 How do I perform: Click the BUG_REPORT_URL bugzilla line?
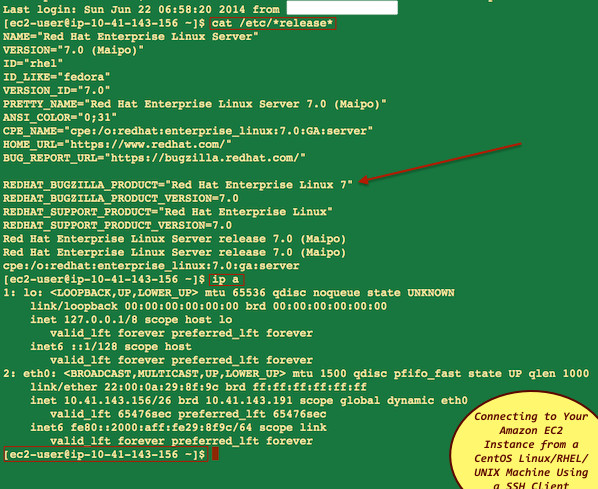[x=154, y=158]
